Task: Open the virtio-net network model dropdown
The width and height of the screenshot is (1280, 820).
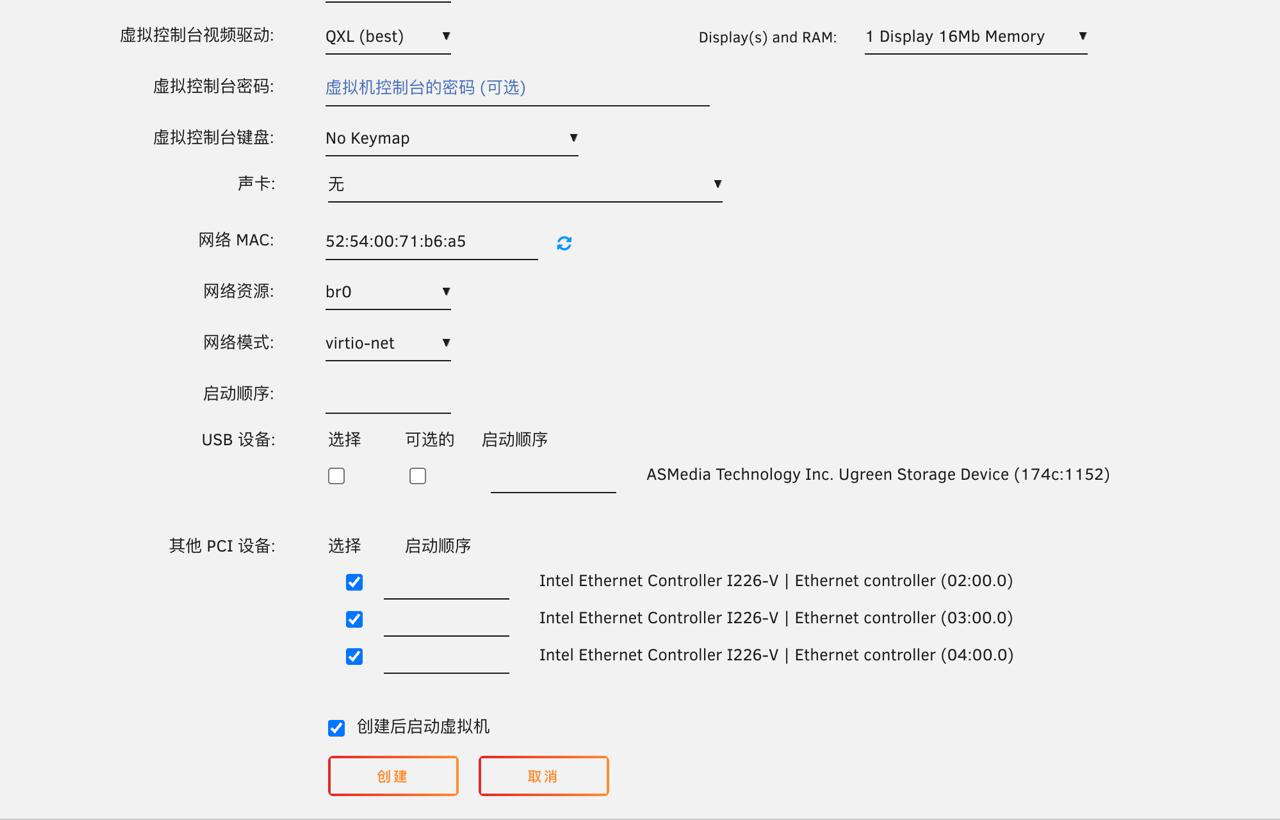Action: pyautogui.click(x=387, y=343)
